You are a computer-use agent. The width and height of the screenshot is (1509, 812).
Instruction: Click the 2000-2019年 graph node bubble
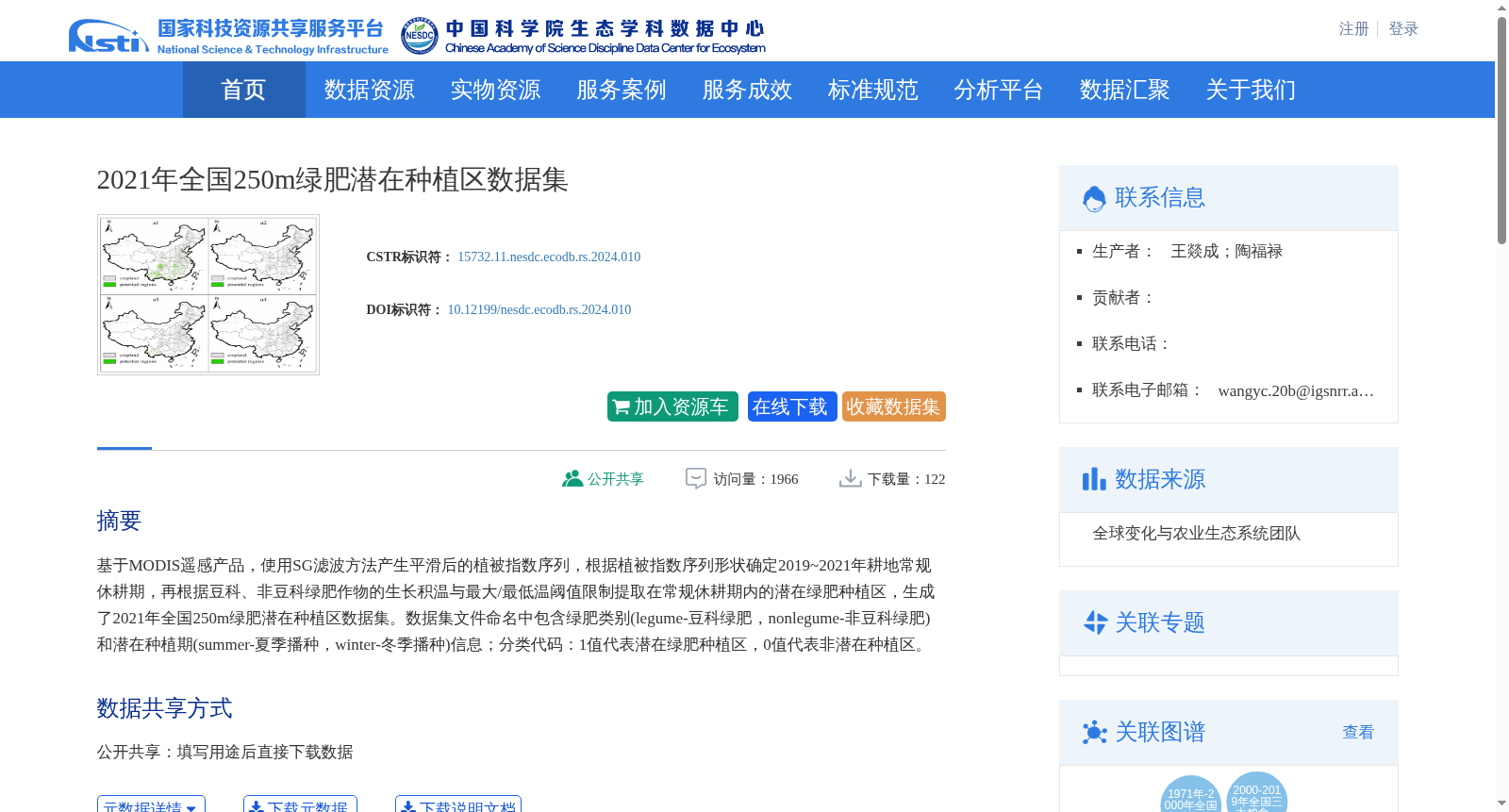tap(1256, 792)
